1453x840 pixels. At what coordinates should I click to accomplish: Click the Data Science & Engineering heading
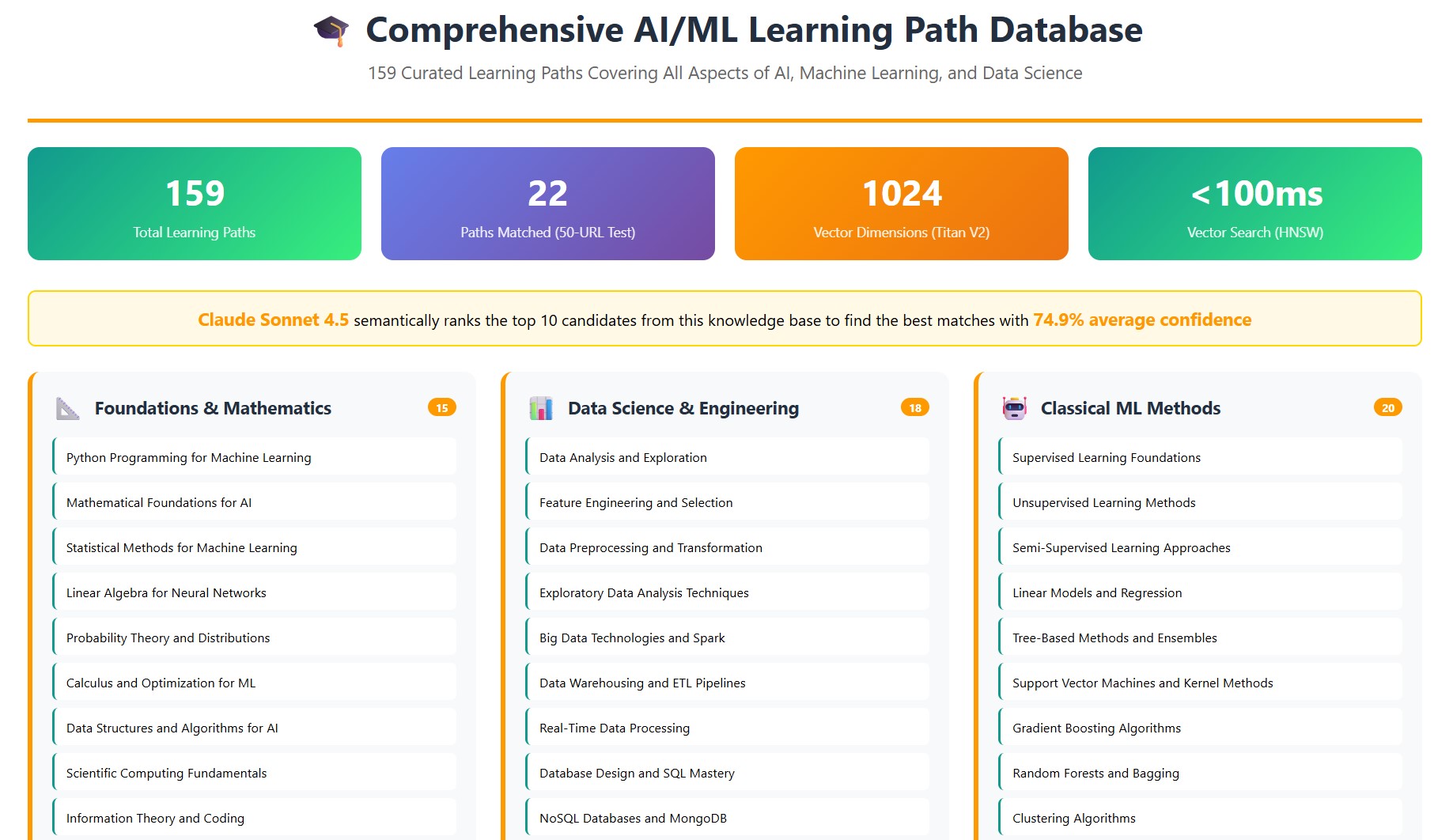pos(683,408)
